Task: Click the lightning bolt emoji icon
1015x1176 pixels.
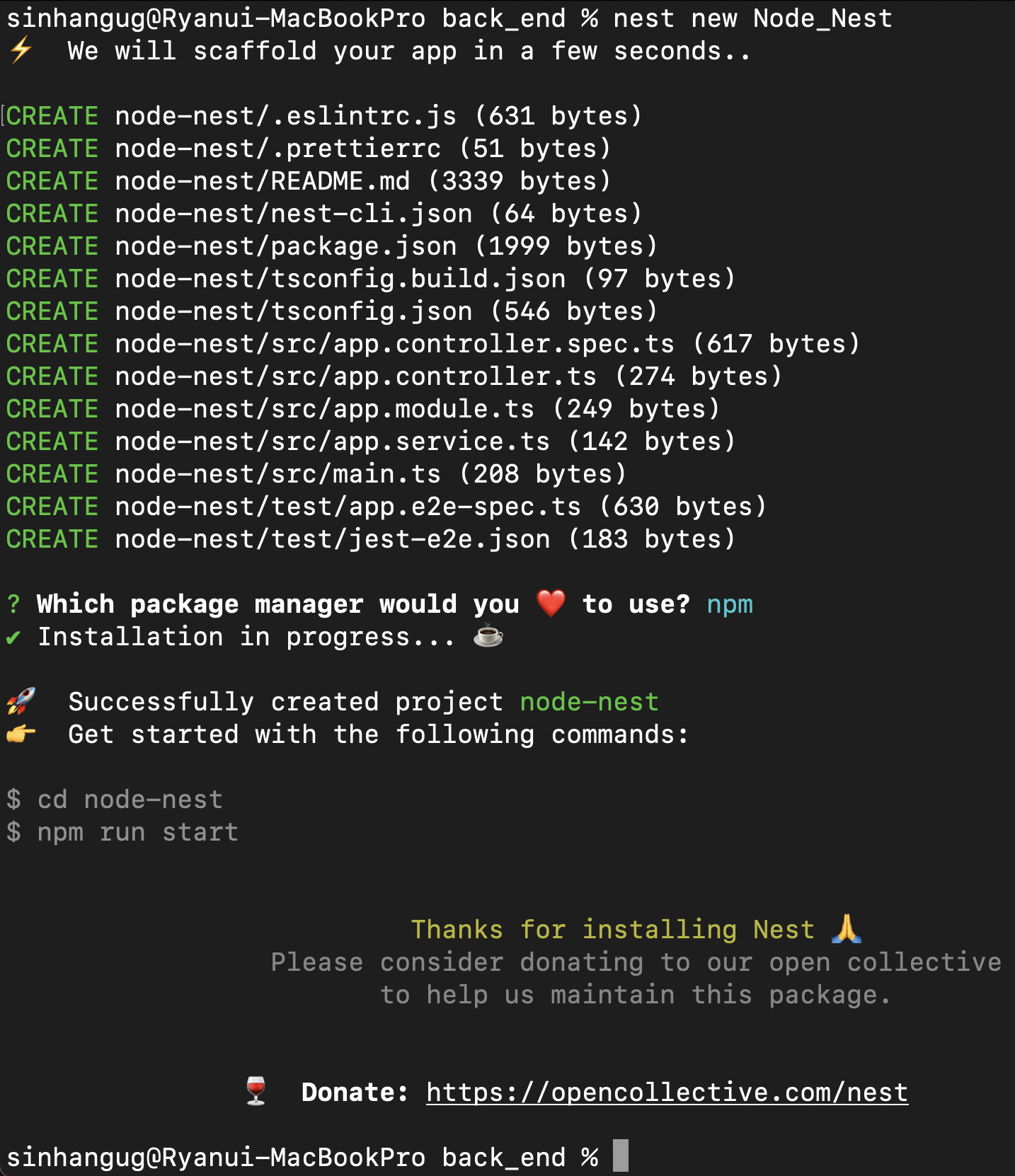Action: [x=21, y=51]
